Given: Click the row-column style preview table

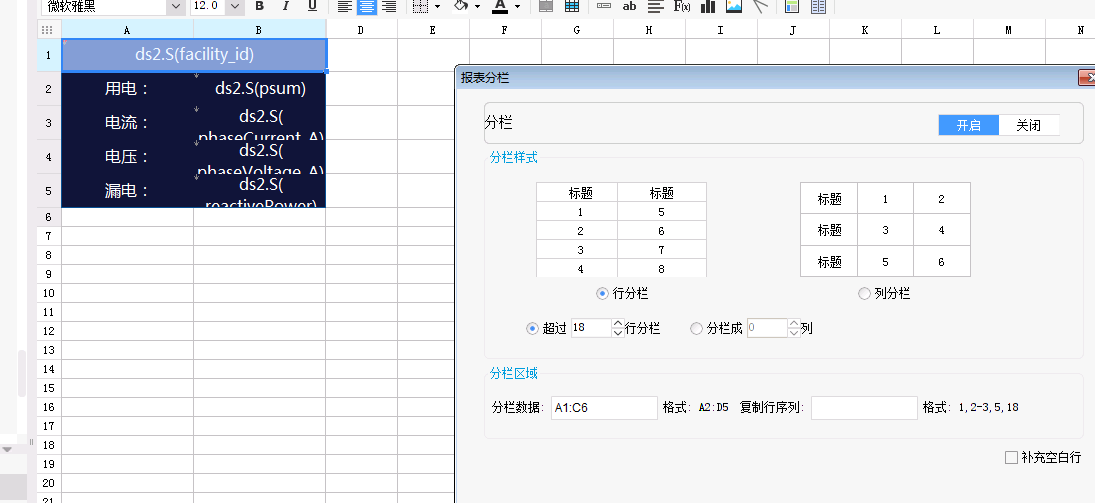Looking at the screenshot, I should tap(622, 230).
